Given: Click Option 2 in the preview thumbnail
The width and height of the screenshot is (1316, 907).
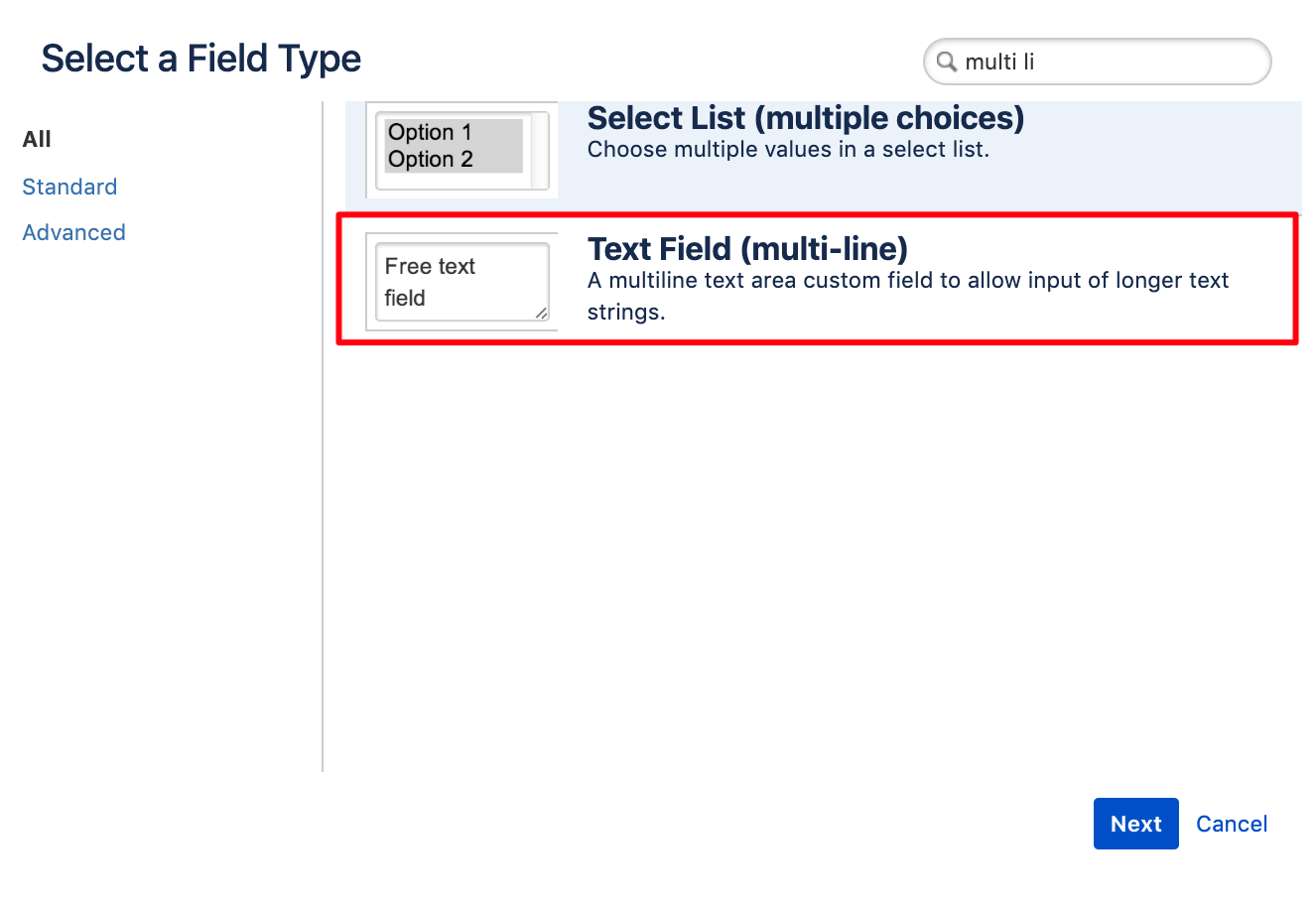Looking at the screenshot, I should coord(429,159).
